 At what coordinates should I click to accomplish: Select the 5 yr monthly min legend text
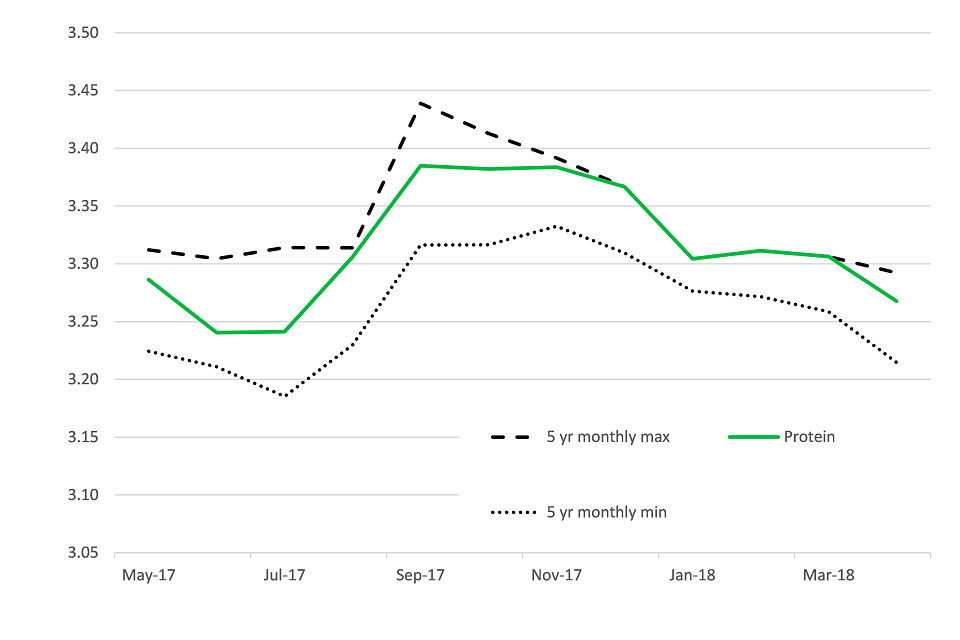pyautogui.click(x=606, y=512)
